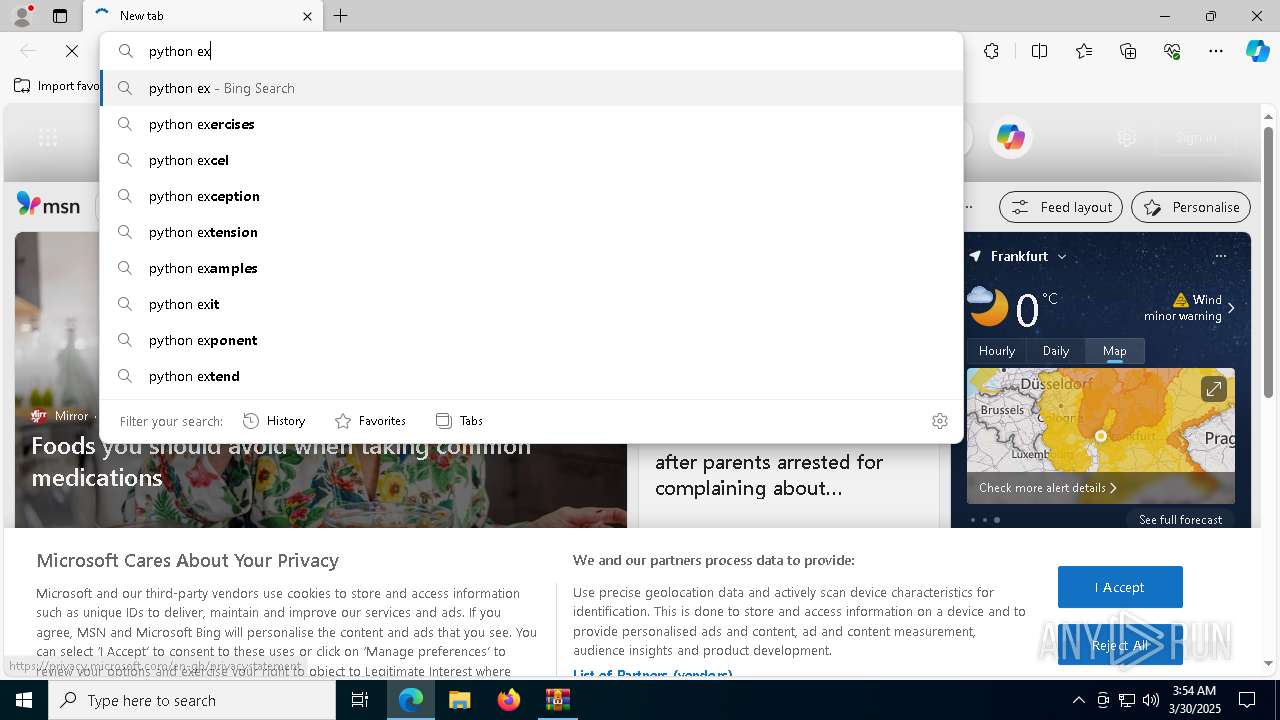
Task: Open Microsoft Edge taskbar icon
Action: [x=411, y=700]
